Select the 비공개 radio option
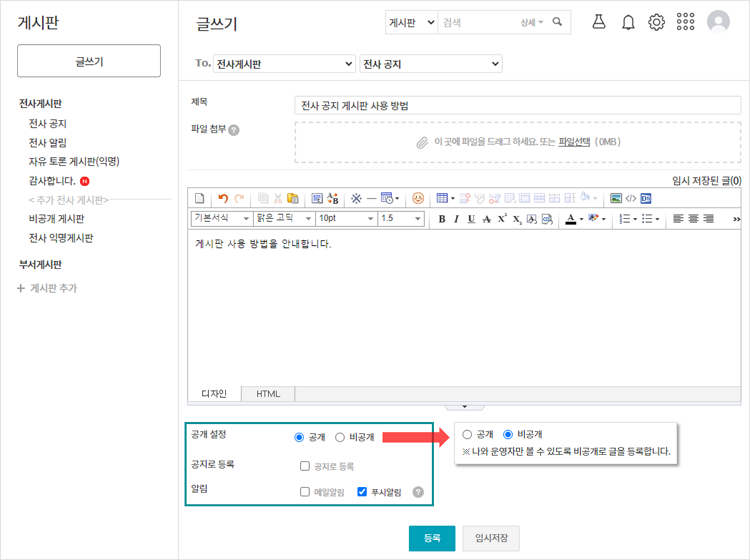750x560 pixels. 340,437
